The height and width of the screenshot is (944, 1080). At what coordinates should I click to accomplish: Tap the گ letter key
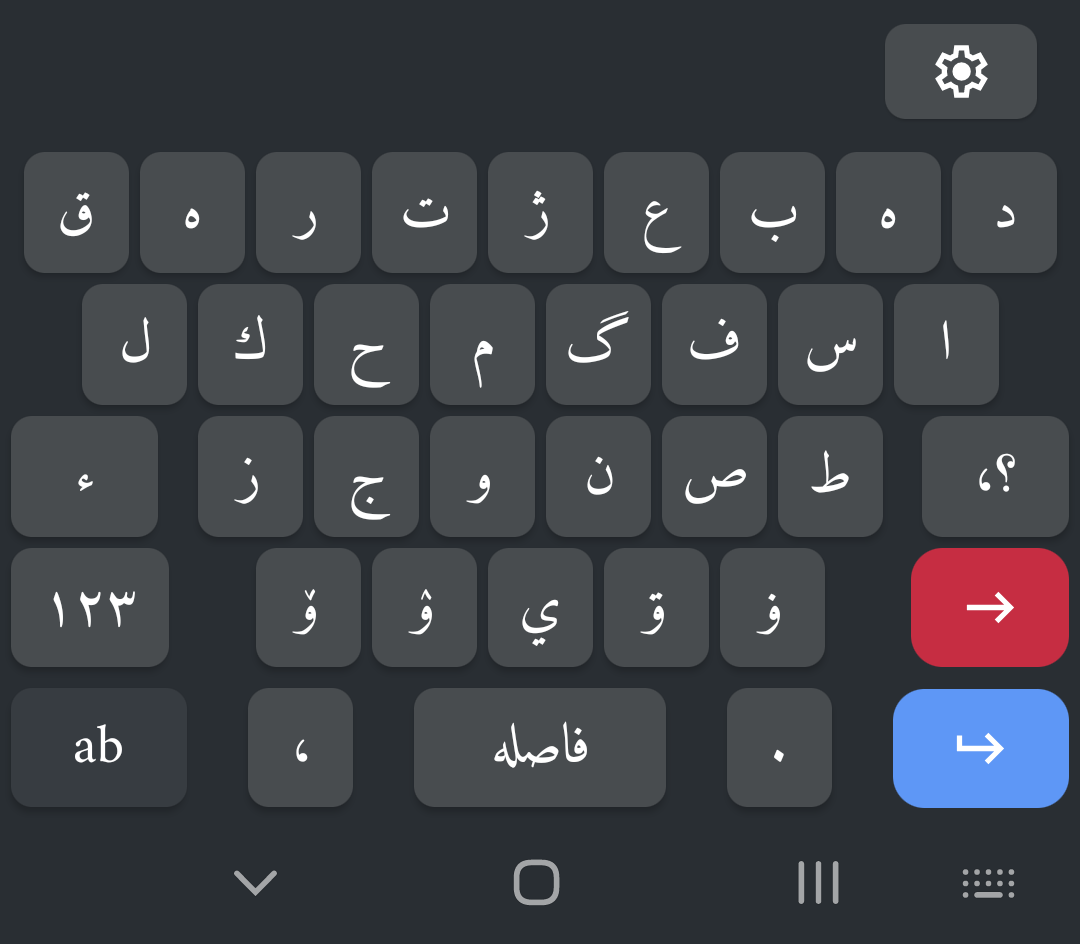click(599, 344)
